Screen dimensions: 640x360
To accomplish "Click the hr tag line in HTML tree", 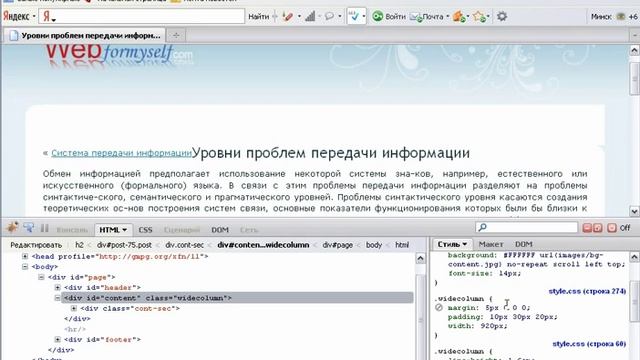I will [75, 329].
